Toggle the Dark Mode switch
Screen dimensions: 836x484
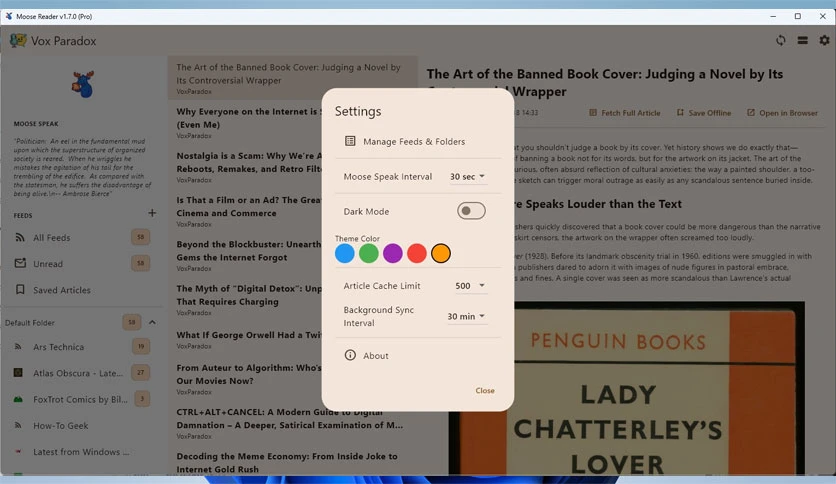click(471, 211)
